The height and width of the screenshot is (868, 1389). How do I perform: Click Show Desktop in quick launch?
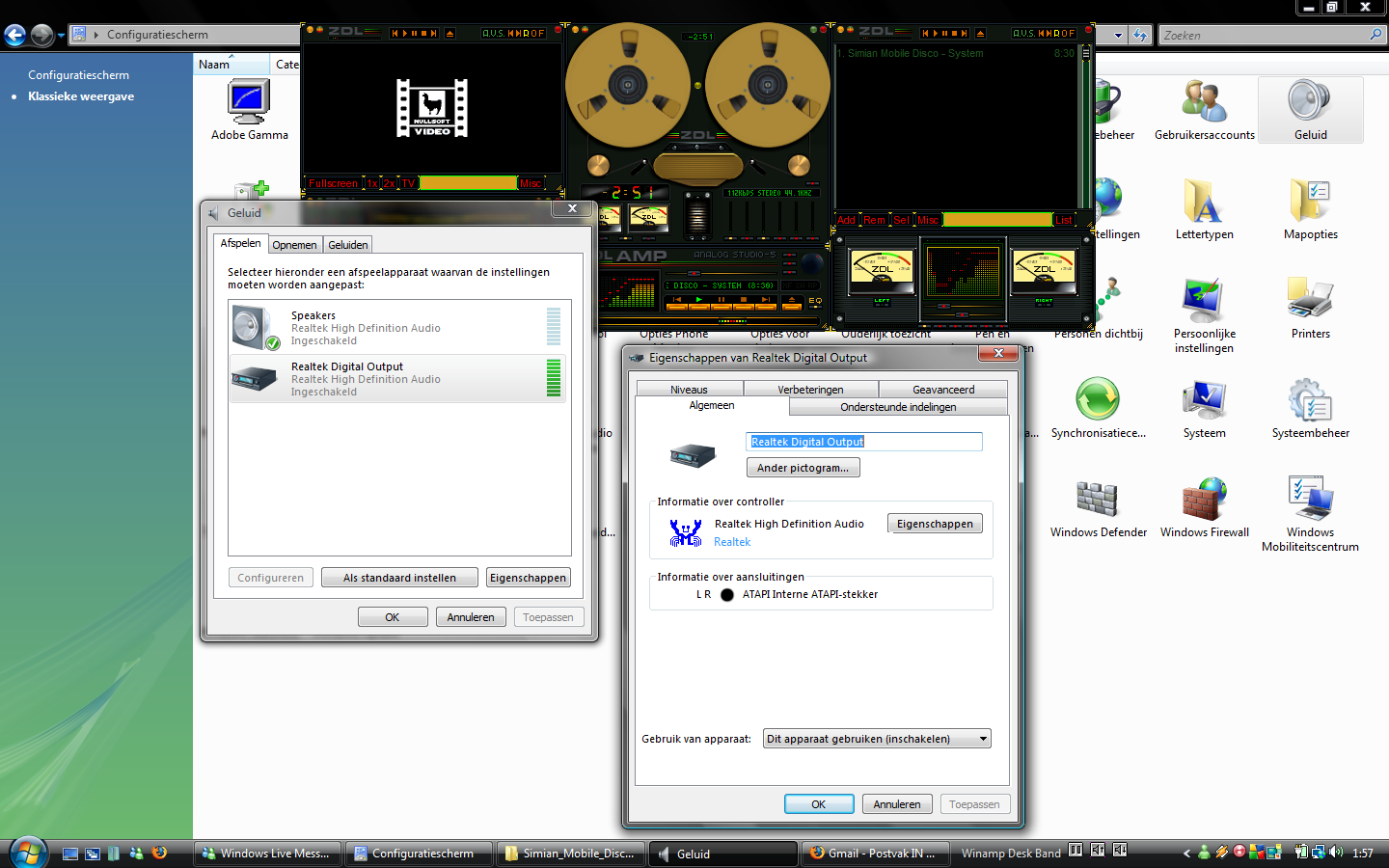click(x=70, y=854)
